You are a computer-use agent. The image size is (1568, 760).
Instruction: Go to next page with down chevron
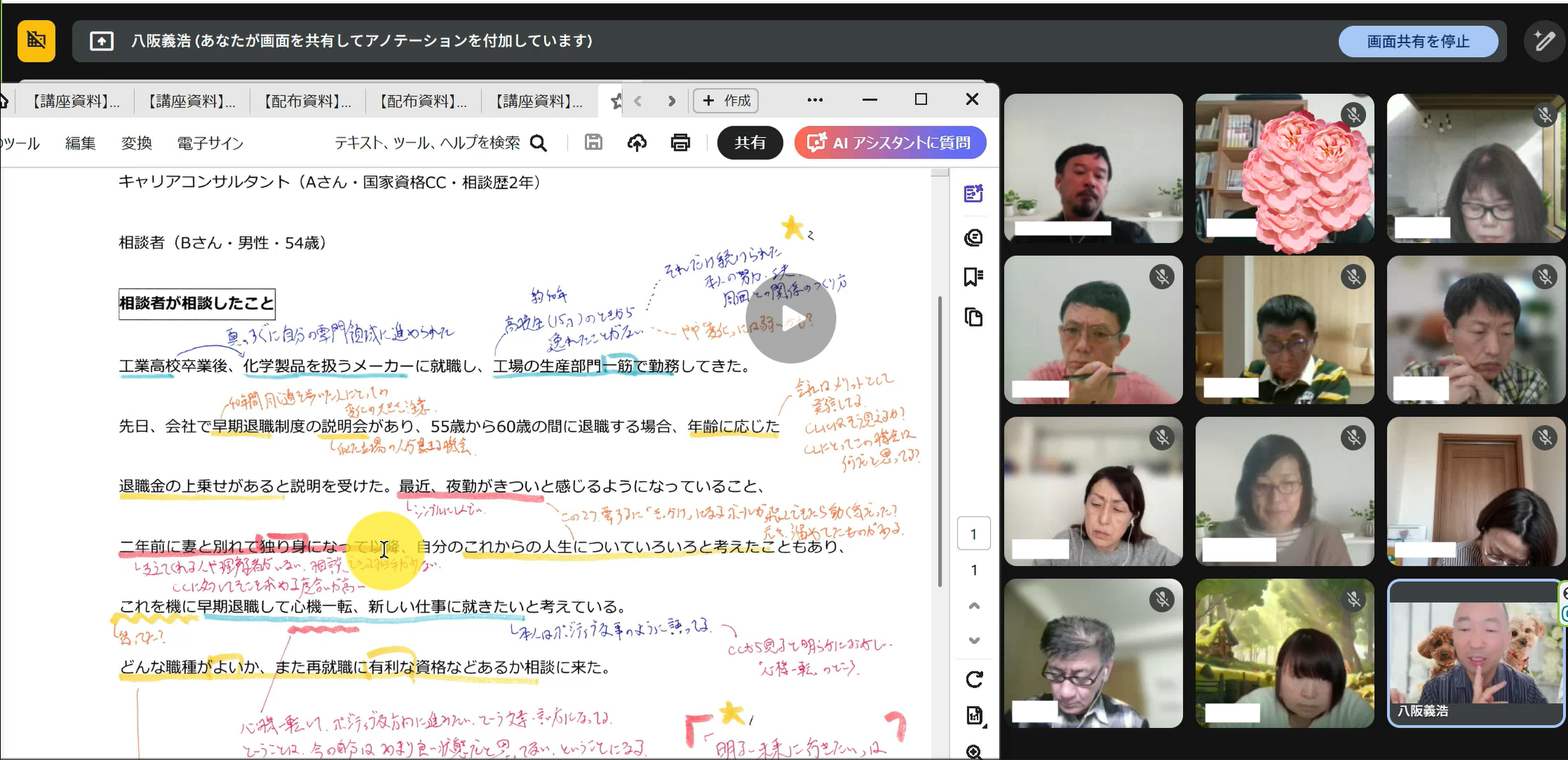[x=974, y=640]
